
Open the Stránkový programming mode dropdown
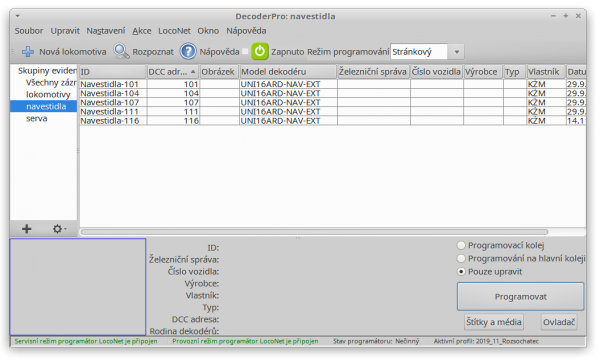(427, 52)
